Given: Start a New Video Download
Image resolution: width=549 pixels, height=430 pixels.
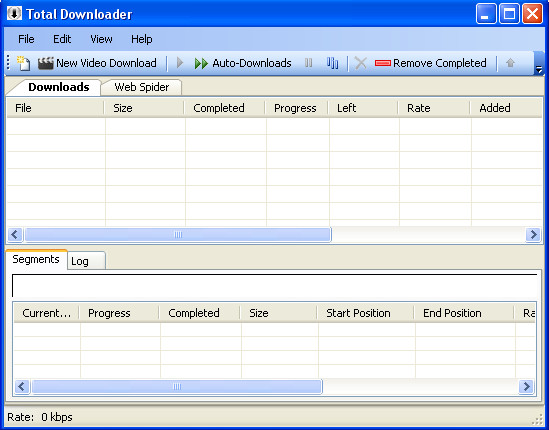Looking at the screenshot, I should click(97, 63).
